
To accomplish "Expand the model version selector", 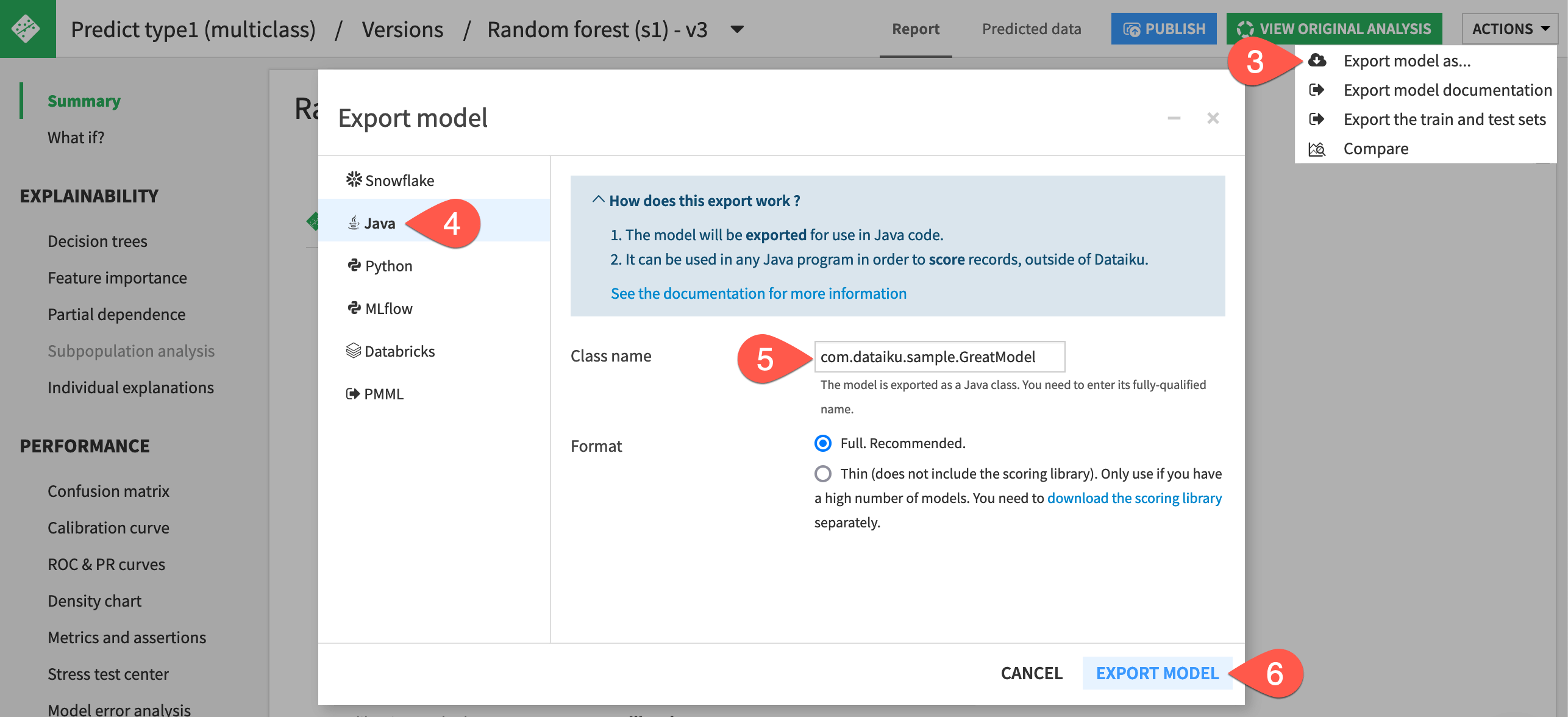I will (737, 29).
